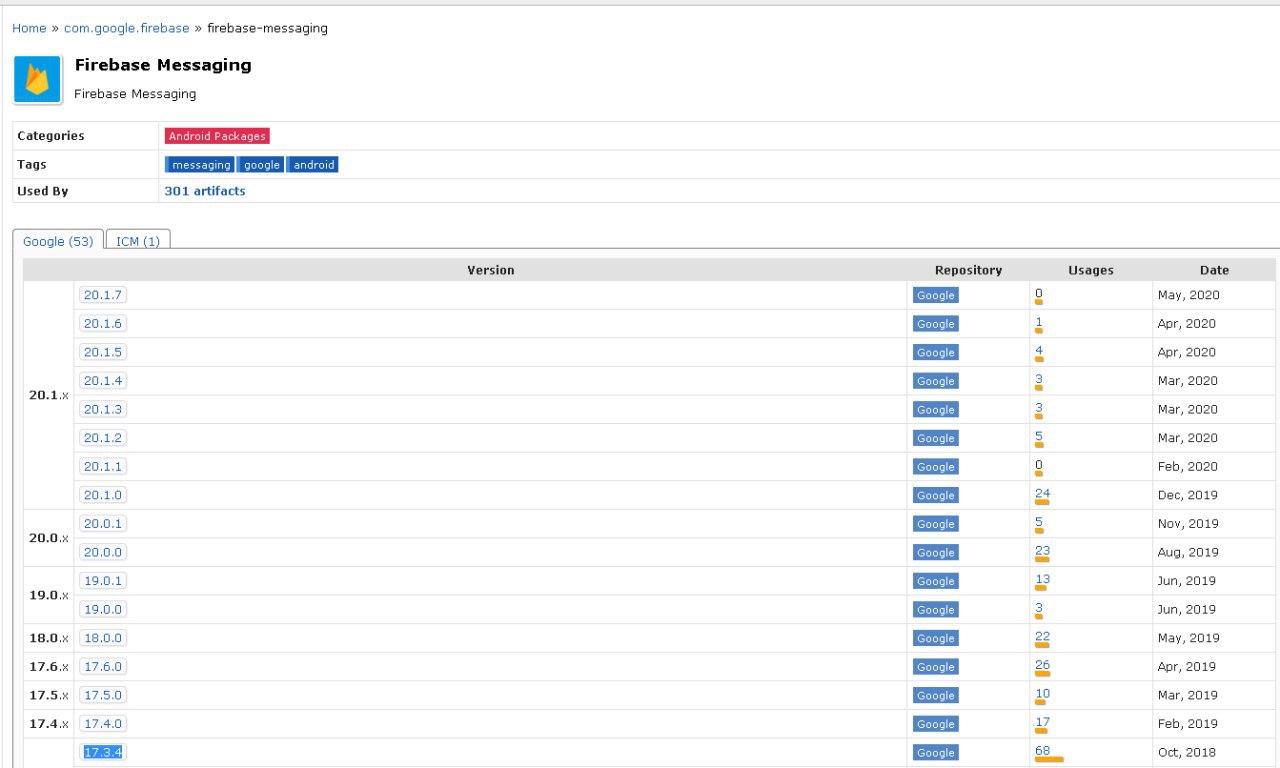The image size is (1280, 768).
Task: Open usages count 22 for 18.0.0
Action: pyautogui.click(x=1042, y=637)
